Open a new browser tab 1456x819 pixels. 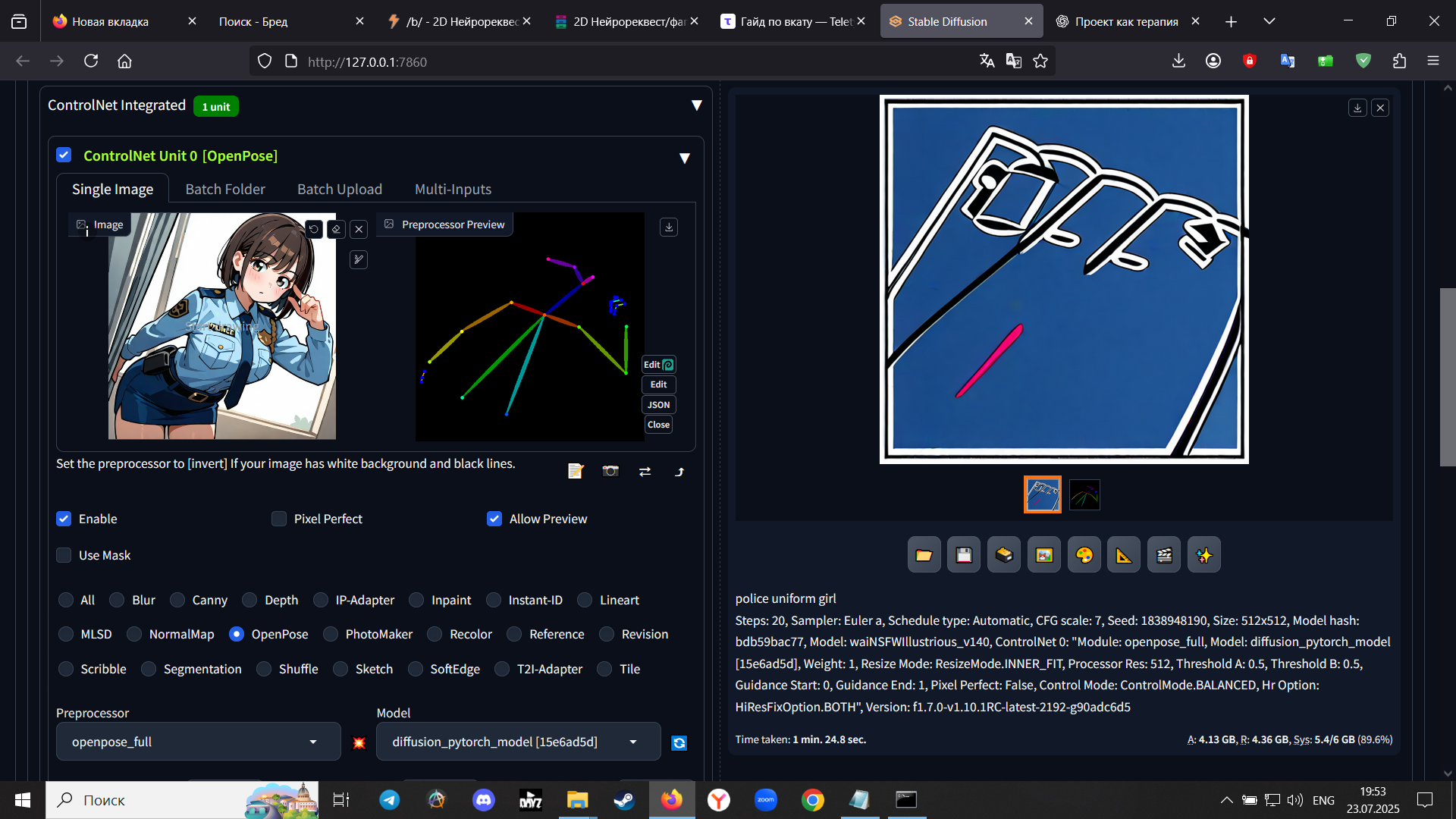[1231, 21]
